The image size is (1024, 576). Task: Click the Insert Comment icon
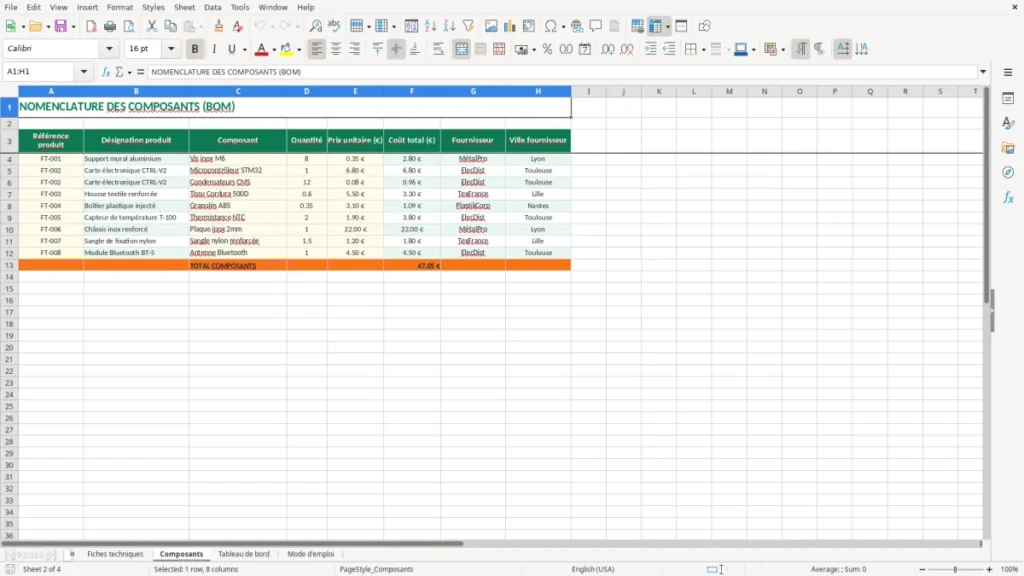tap(596, 26)
